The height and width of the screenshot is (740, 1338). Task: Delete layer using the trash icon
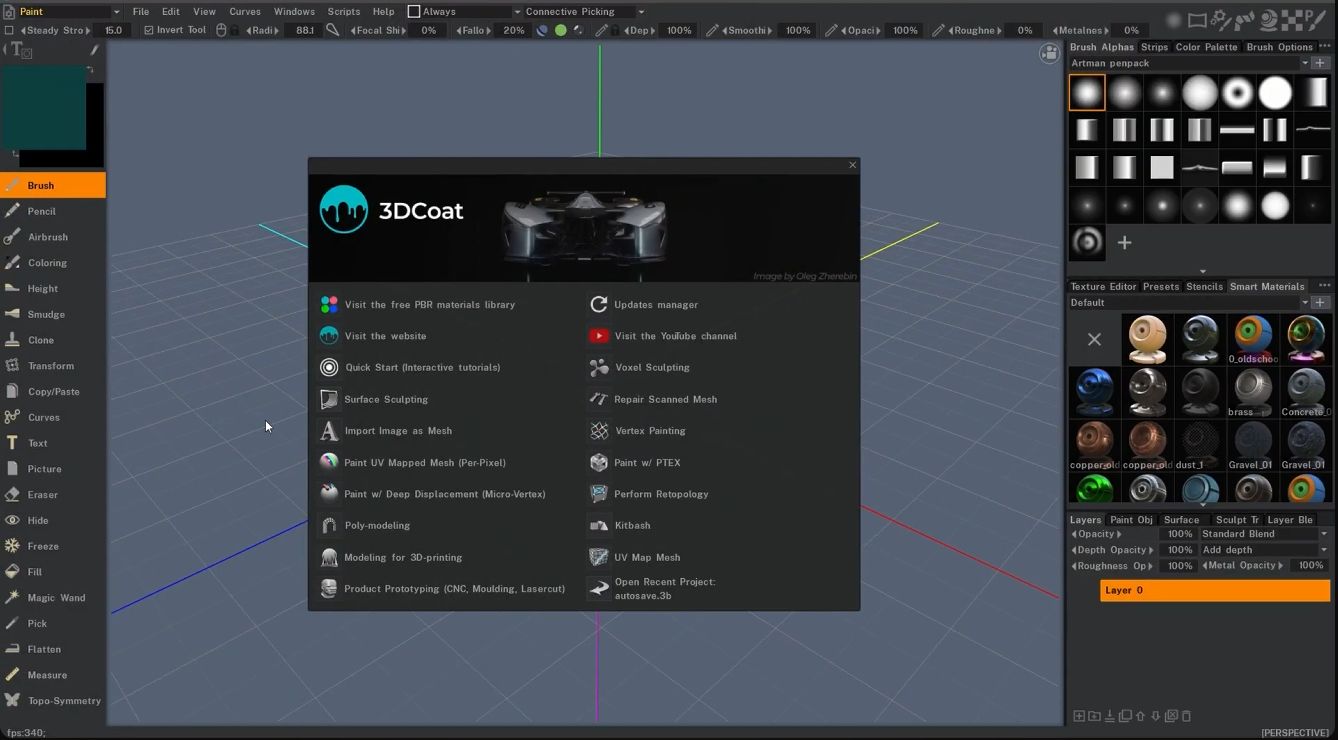coord(1186,716)
